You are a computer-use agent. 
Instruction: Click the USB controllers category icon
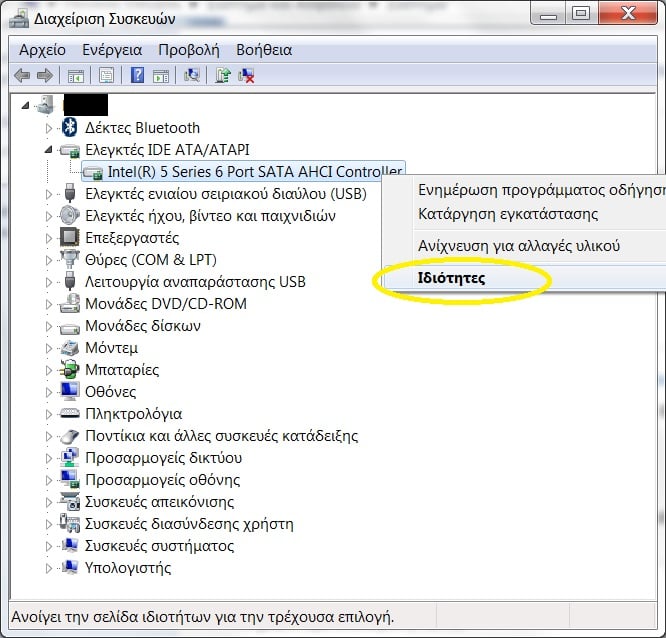70,193
